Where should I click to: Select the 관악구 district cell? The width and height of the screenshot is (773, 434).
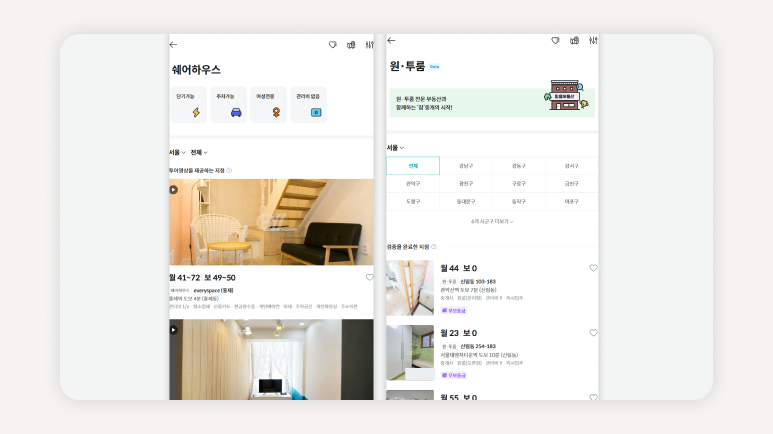click(413, 183)
